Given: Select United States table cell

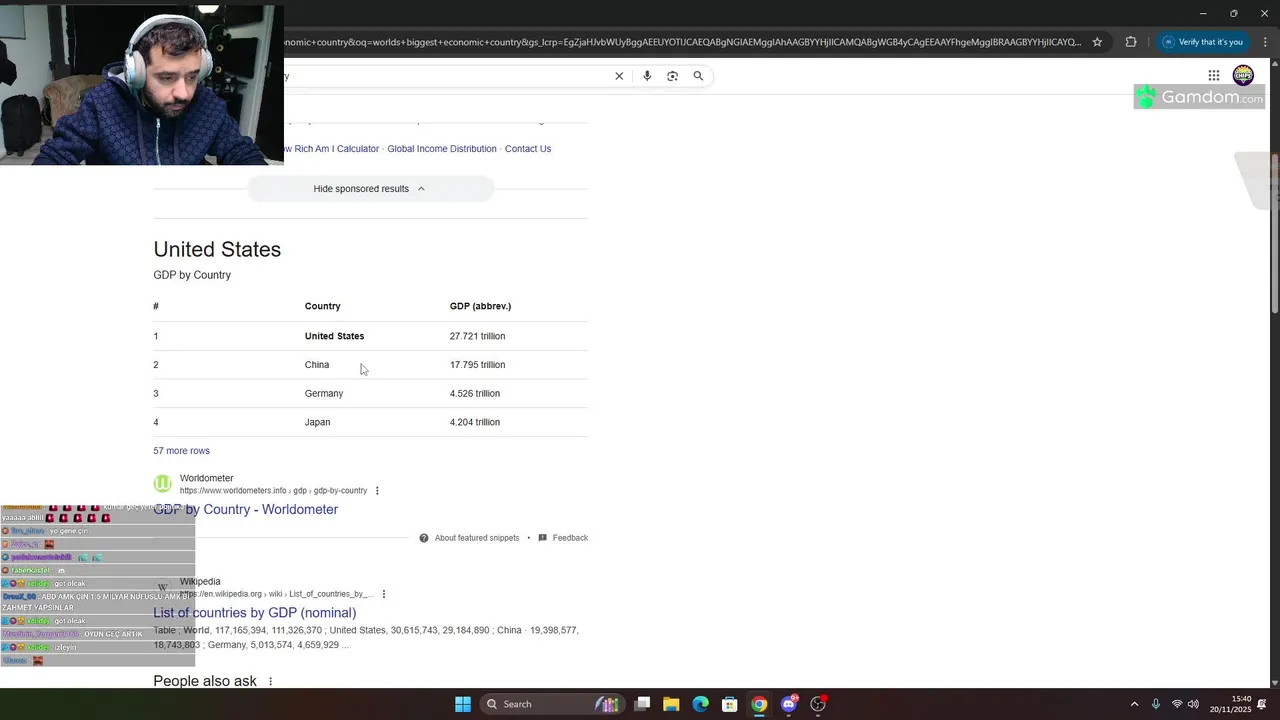Looking at the screenshot, I should [x=334, y=336].
